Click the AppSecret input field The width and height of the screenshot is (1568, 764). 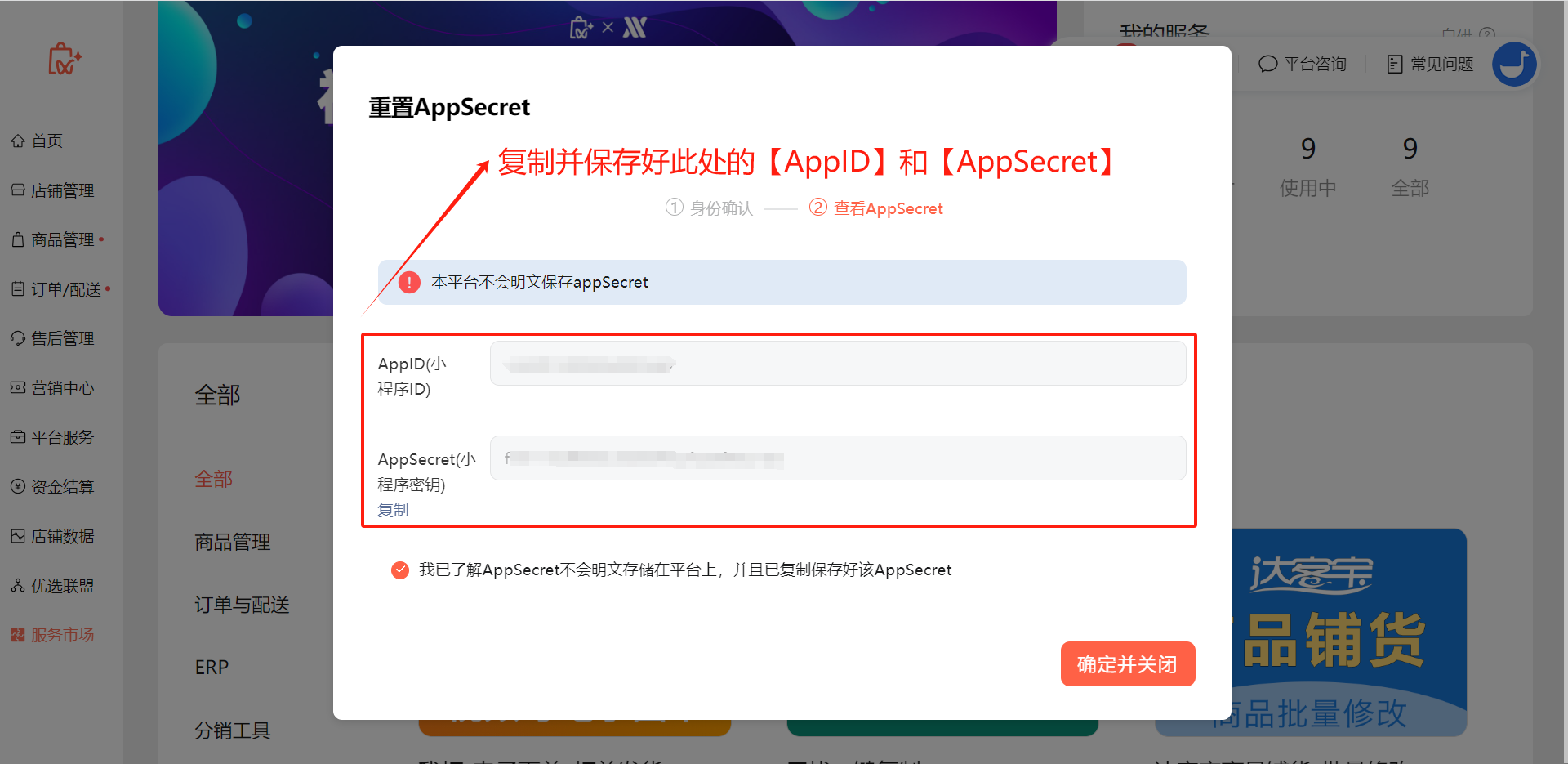pyautogui.click(x=838, y=458)
